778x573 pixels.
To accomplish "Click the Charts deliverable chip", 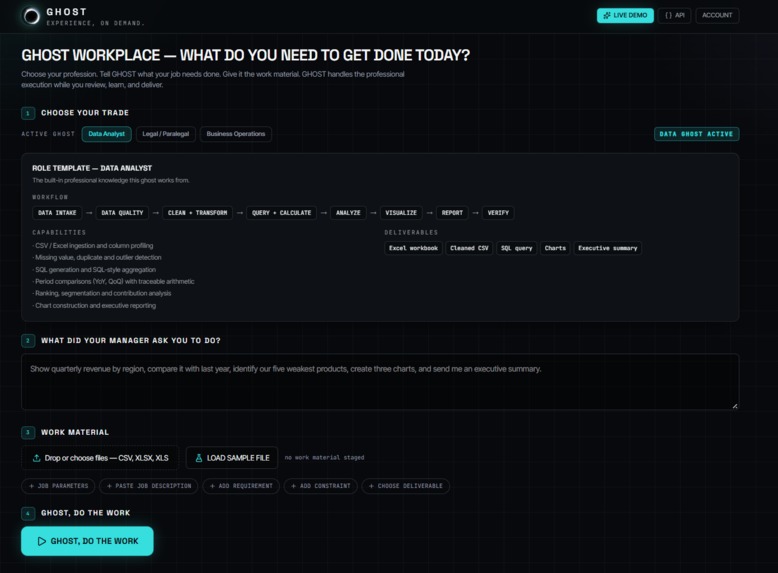I will click(555, 248).
